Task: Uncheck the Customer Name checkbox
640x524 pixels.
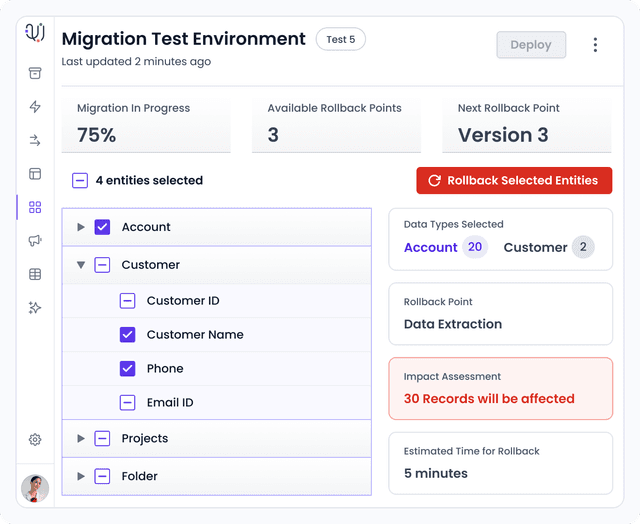Action: 127,335
